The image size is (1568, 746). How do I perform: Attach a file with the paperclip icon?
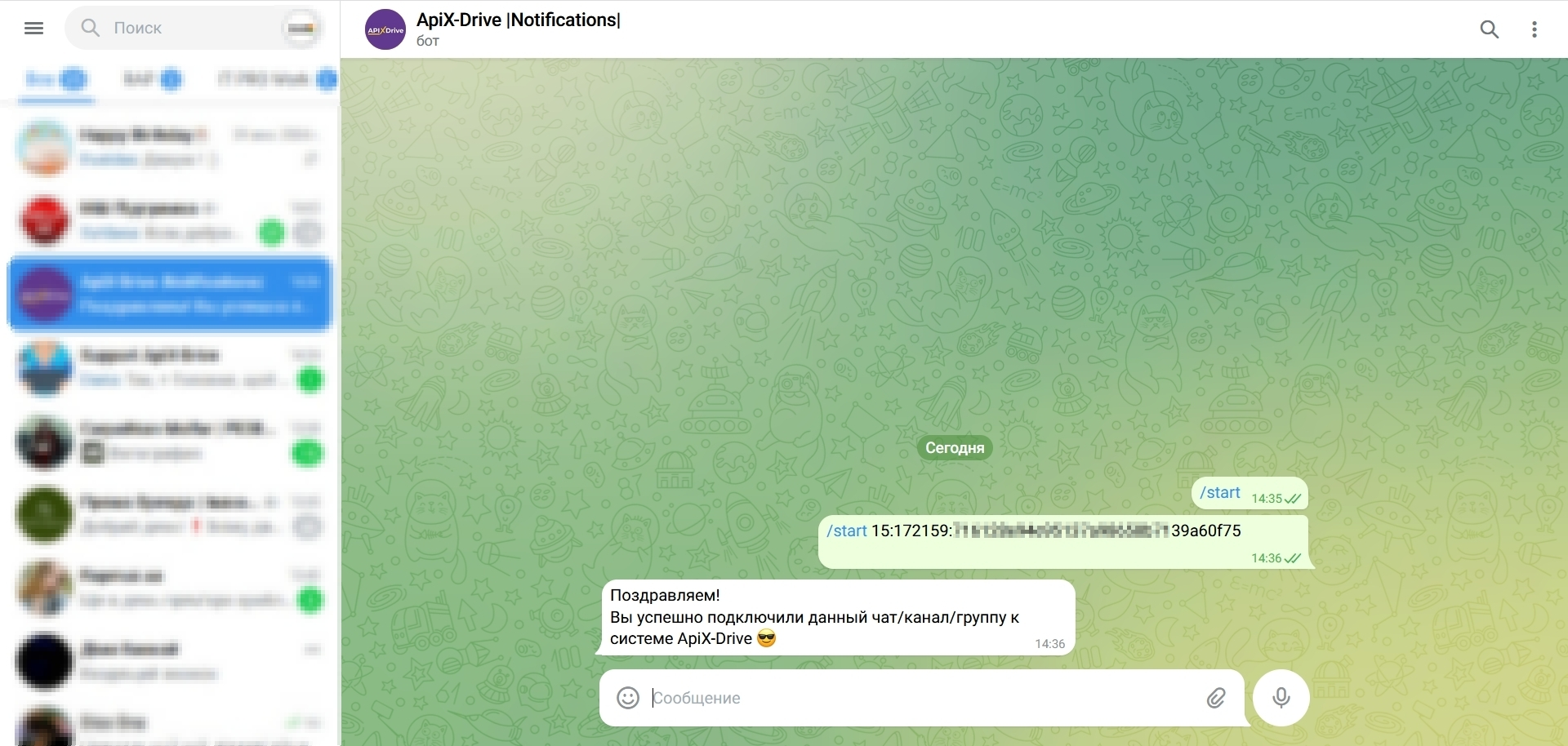click(1216, 698)
